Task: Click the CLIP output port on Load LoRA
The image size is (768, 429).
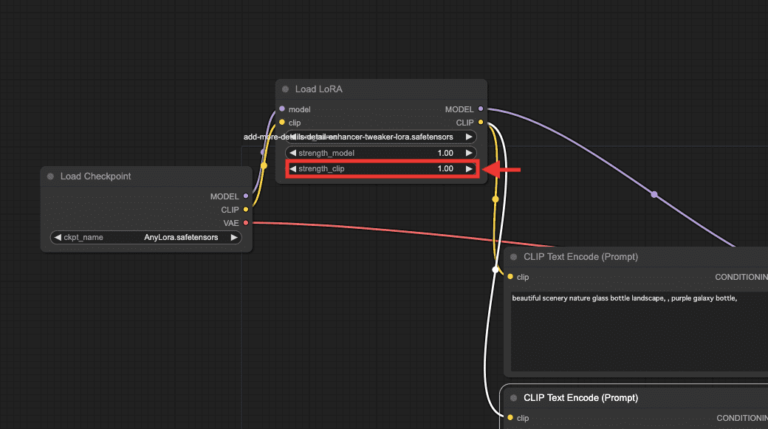Action: 481,122
